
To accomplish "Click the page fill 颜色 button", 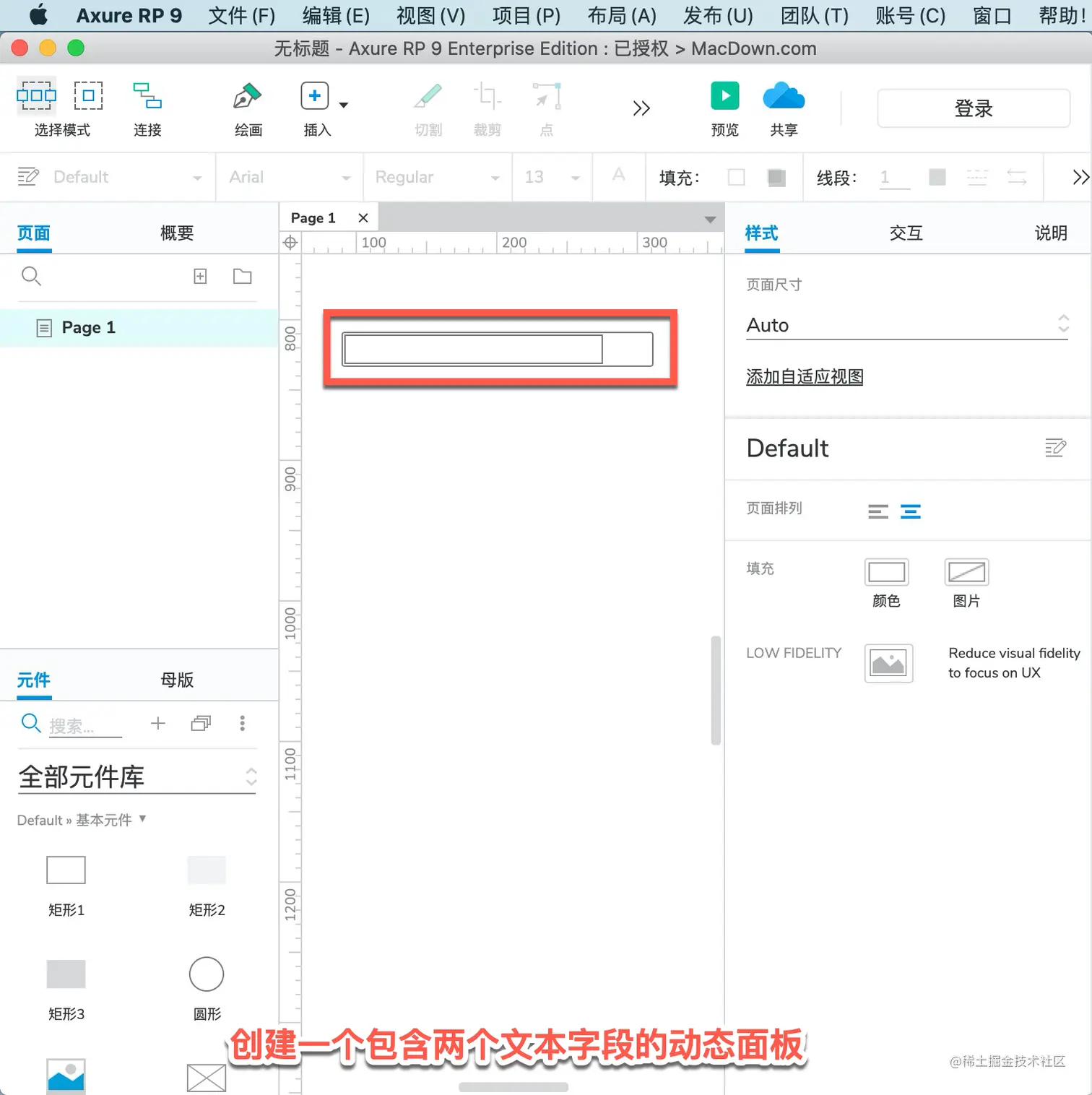I will click(x=886, y=572).
